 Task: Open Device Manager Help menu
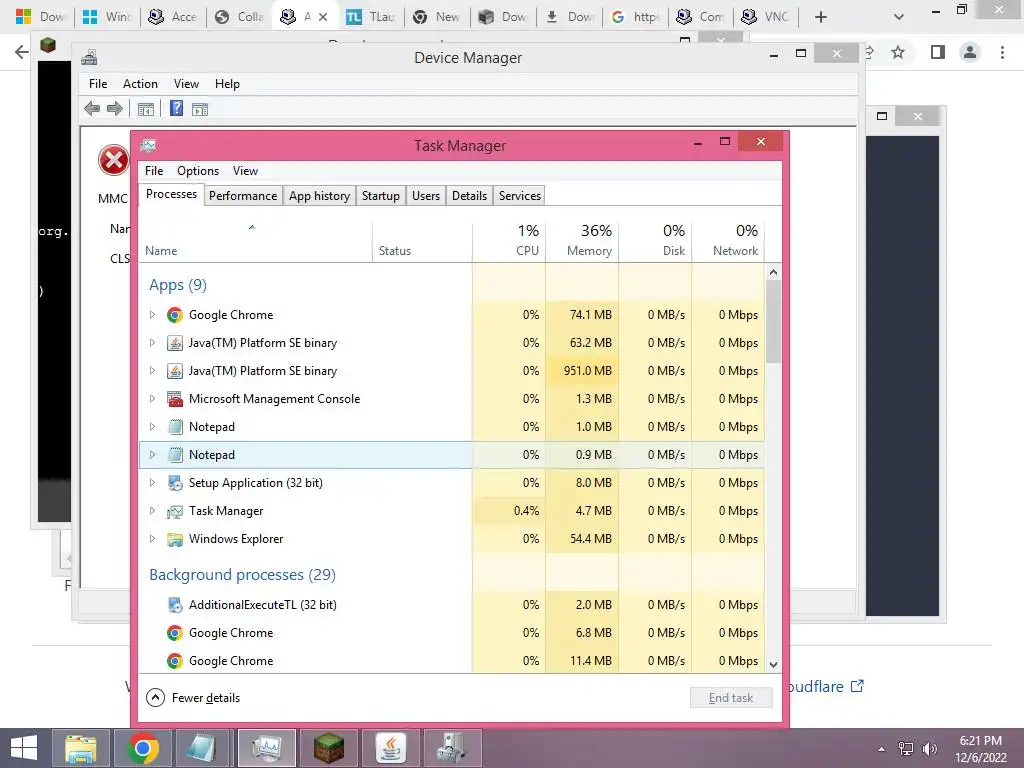[227, 84]
